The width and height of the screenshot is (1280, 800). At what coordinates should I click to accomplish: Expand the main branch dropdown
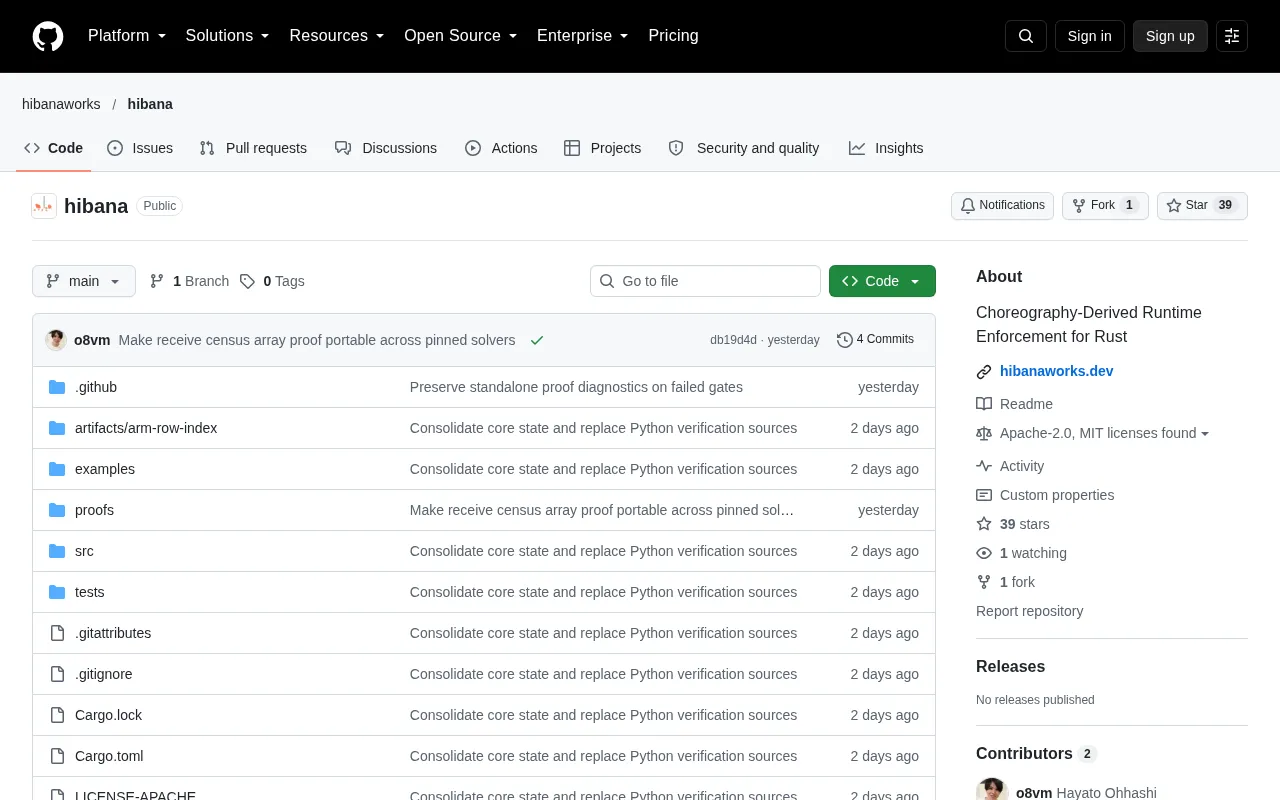point(84,281)
